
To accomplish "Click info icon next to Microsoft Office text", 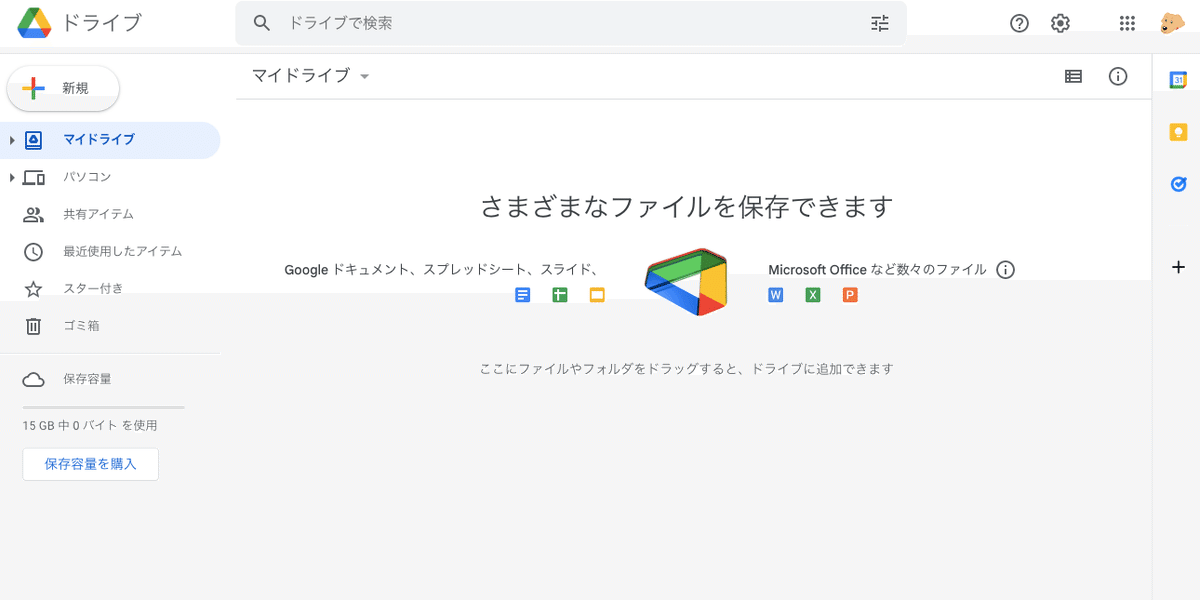I will pos(1006,270).
